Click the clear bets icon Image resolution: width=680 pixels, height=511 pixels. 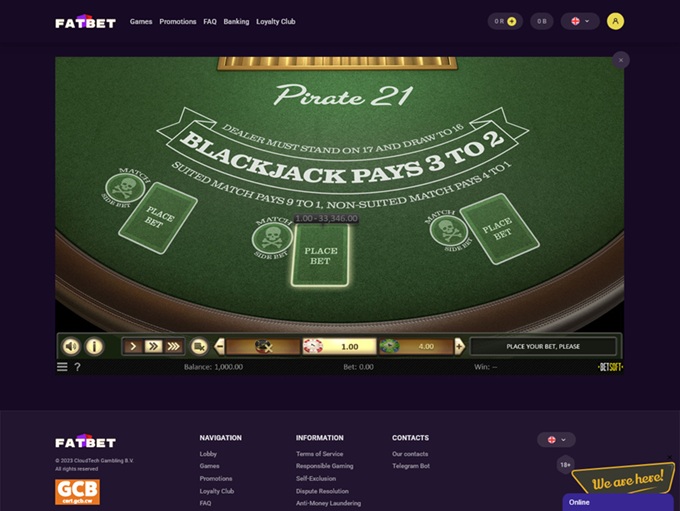[199, 346]
